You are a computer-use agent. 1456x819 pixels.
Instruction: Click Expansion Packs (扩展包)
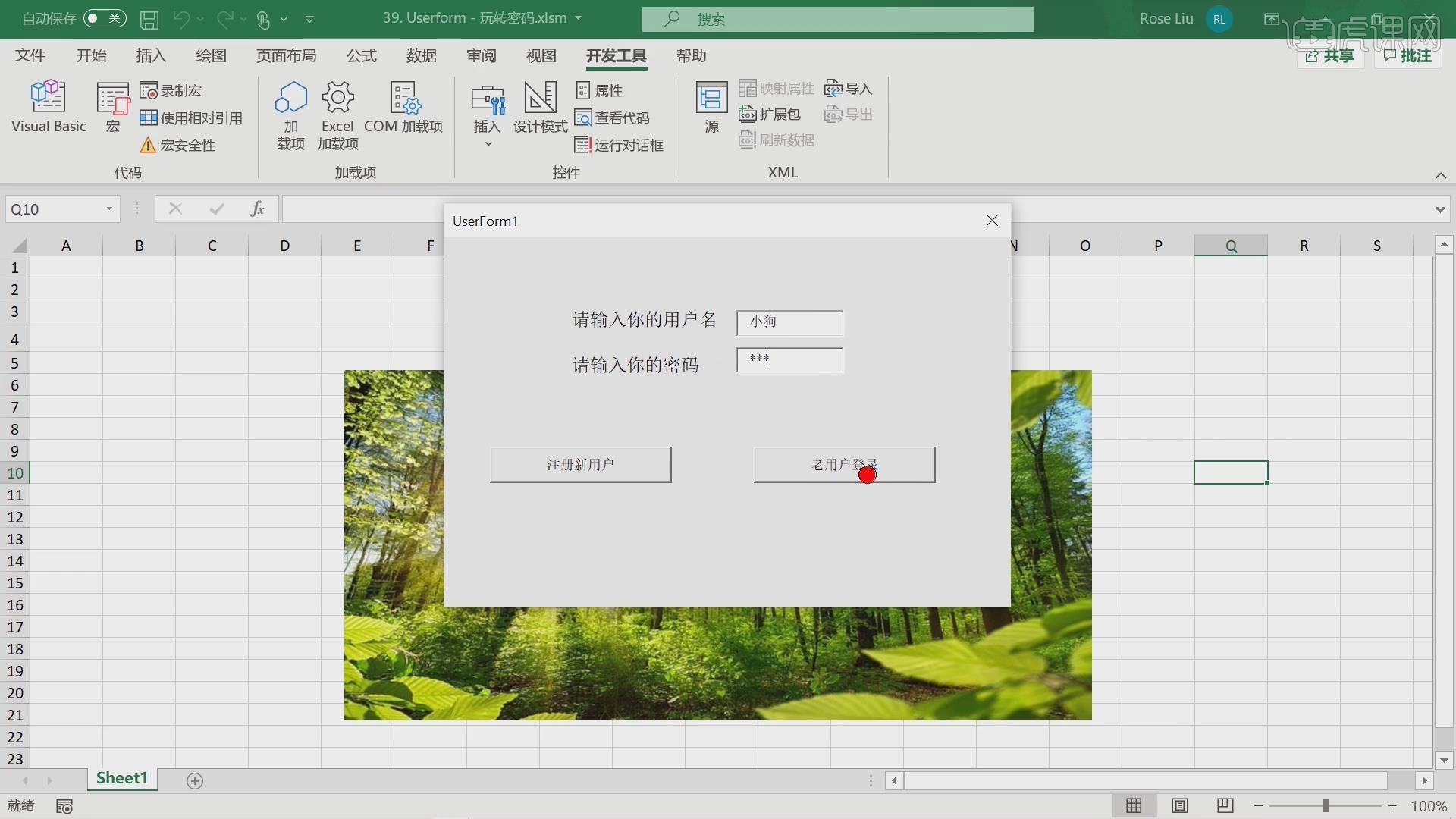tap(770, 115)
